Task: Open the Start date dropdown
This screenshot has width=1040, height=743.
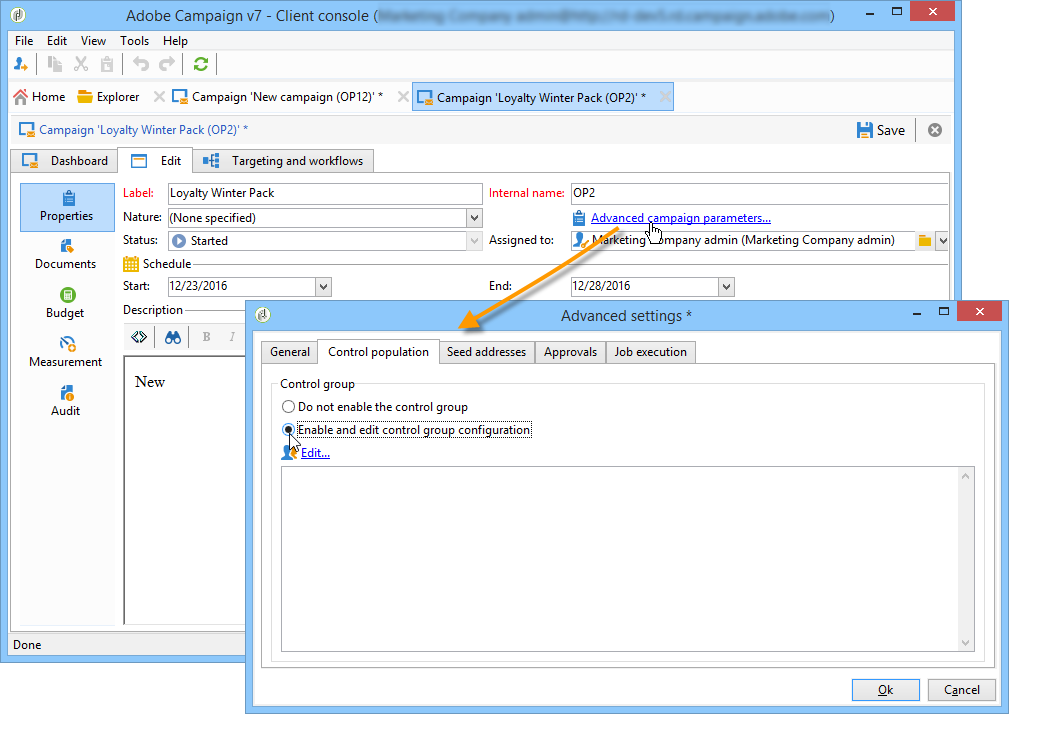Action: coord(323,287)
